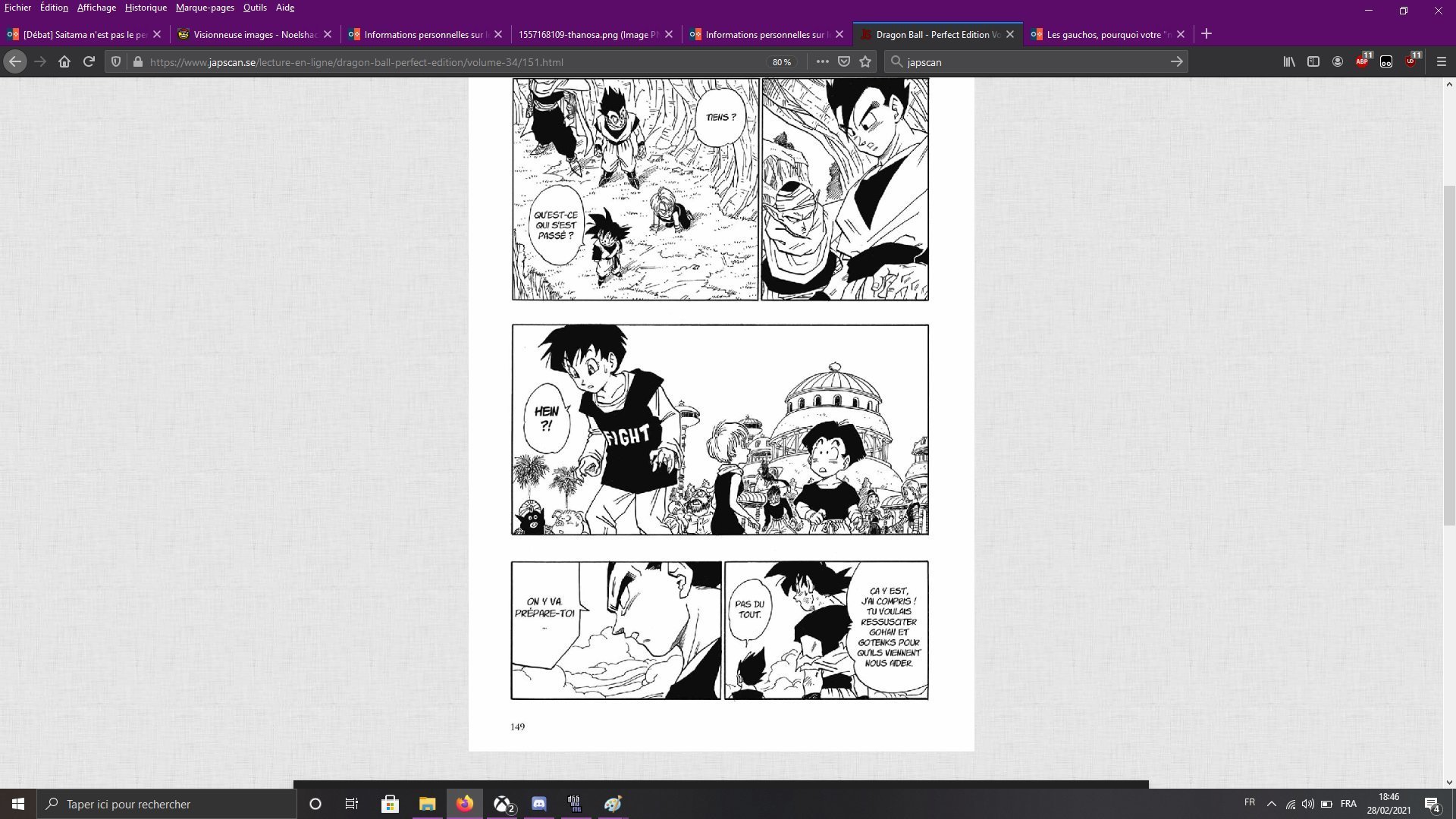Open network Wi-Fi settings tray icon
Image resolution: width=1456 pixels, height=819 pixels.
click(1290, 804)
